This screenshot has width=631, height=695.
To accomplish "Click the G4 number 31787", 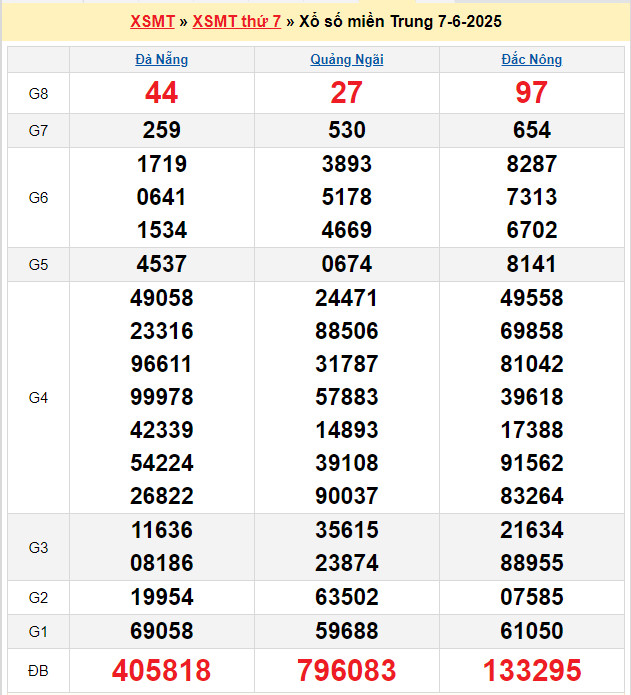I will [x=347, y=364].
